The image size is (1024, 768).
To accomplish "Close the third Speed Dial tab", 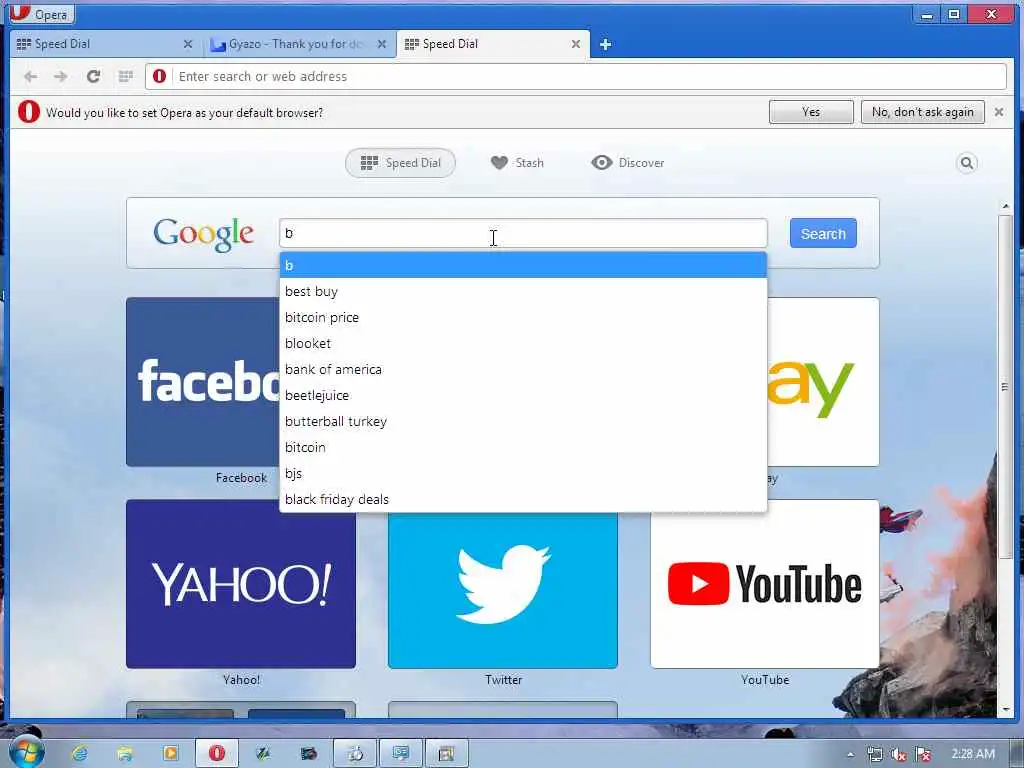I will pyautogui.click(x=575, y=44).
